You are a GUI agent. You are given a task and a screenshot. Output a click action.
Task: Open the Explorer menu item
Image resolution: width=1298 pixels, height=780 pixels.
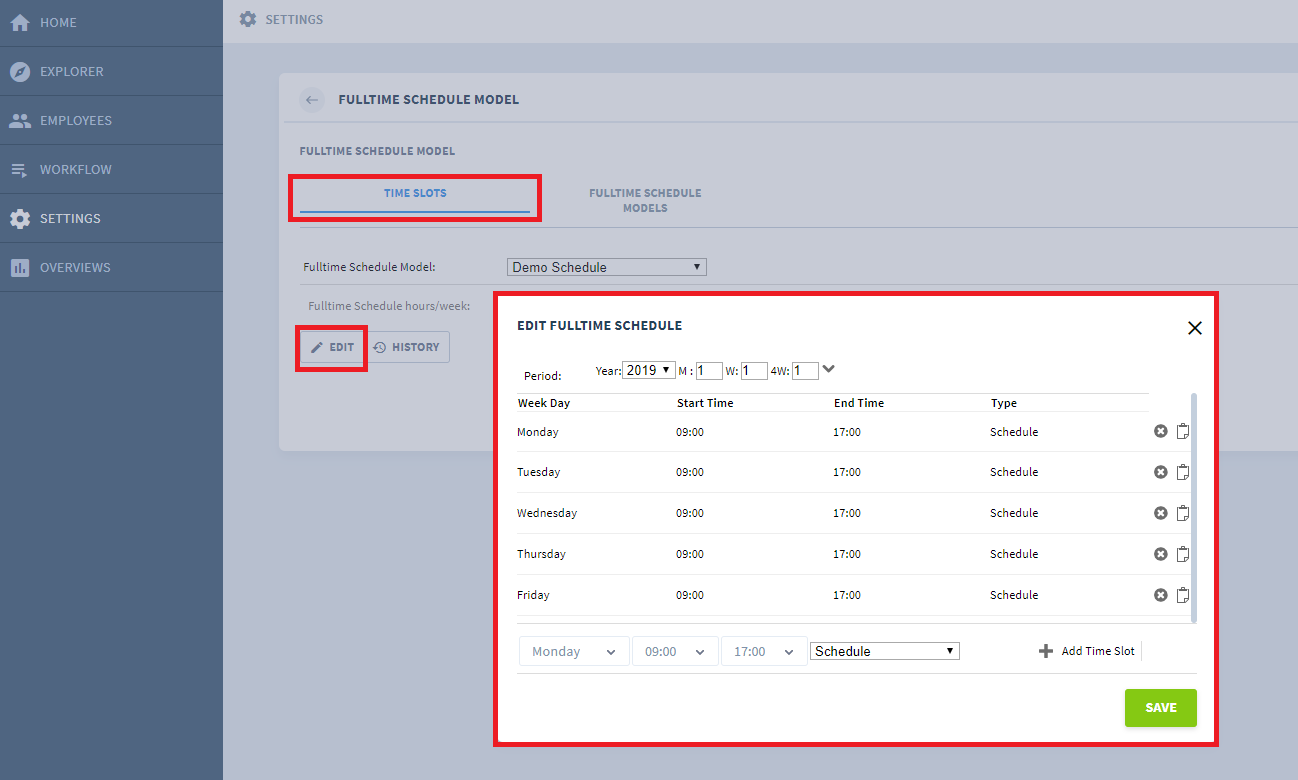pyautogui.click(x=111, y=71)
